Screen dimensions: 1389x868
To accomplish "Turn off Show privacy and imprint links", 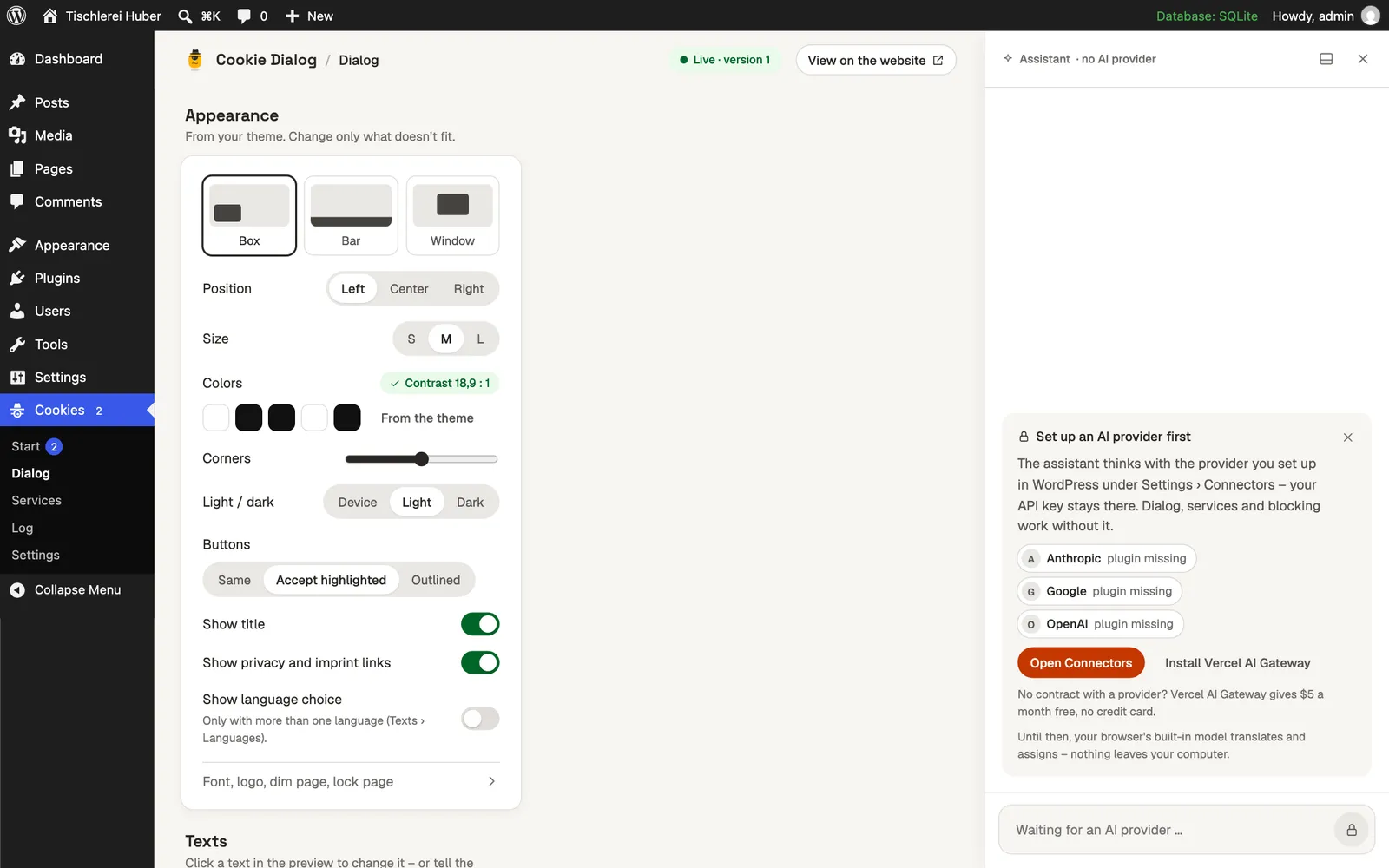I will pos(480,663).
